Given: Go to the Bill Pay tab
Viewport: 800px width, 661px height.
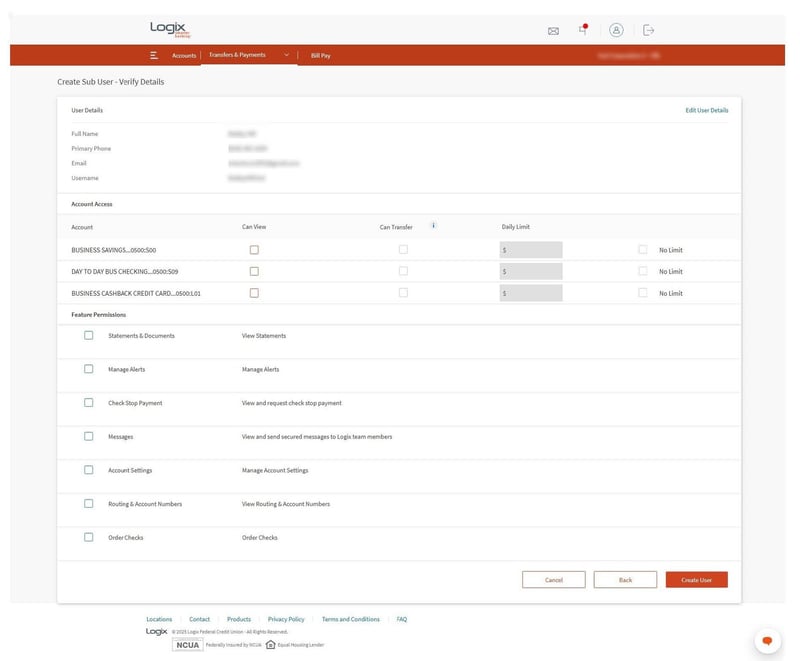Looking at the screenshot, I should (x=320, y=56).
